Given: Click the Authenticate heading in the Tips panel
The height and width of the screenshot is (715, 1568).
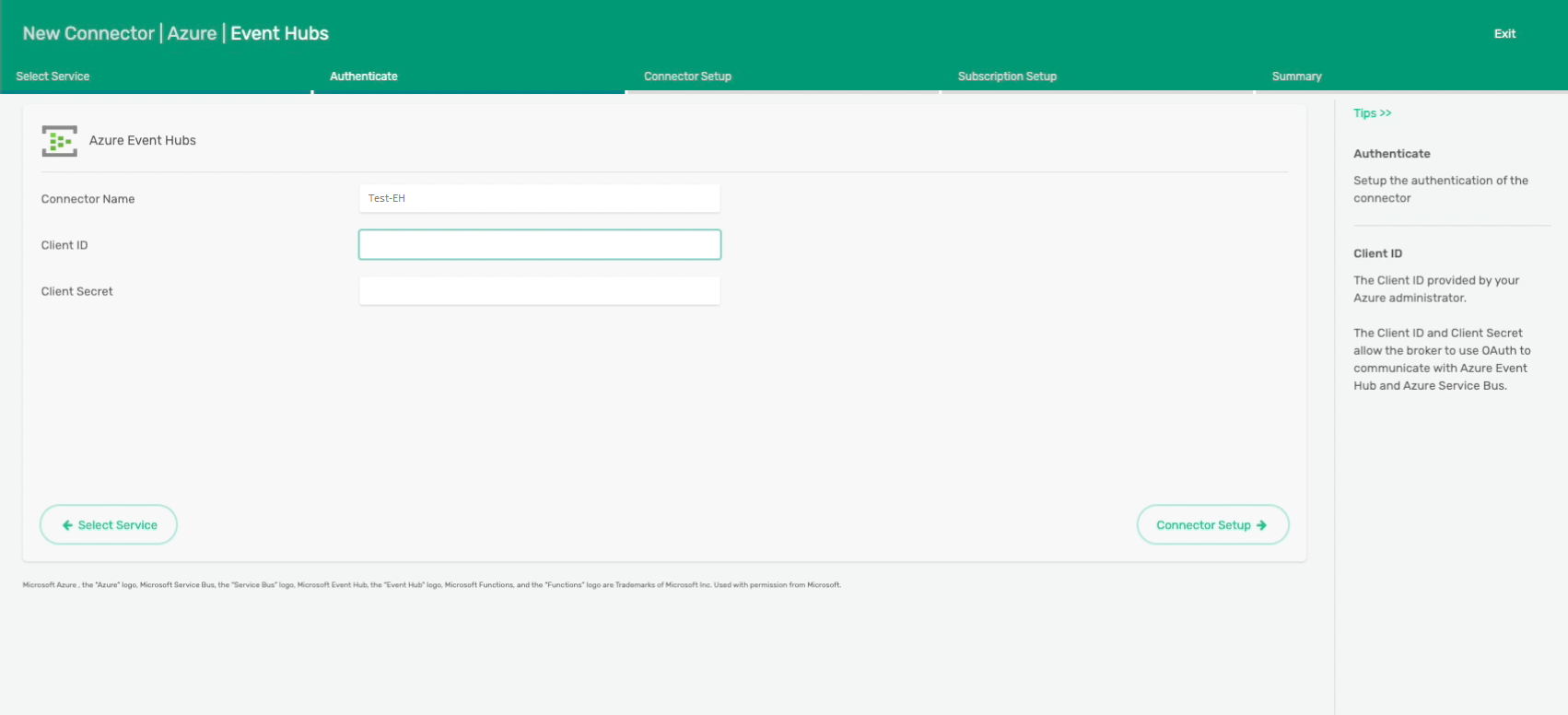Looking at the screenshot, I should [x=1391, y=154].
